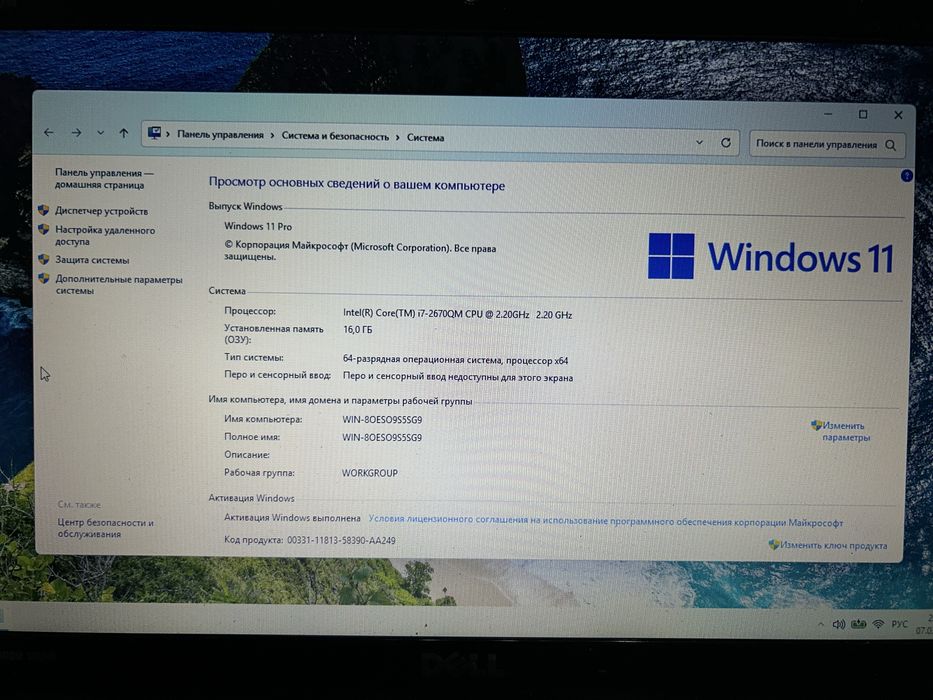The width and height of the screenshot is (933, 700).
Task: Select installed memory value '16,0 ГБ'
Action: point(358,329)
